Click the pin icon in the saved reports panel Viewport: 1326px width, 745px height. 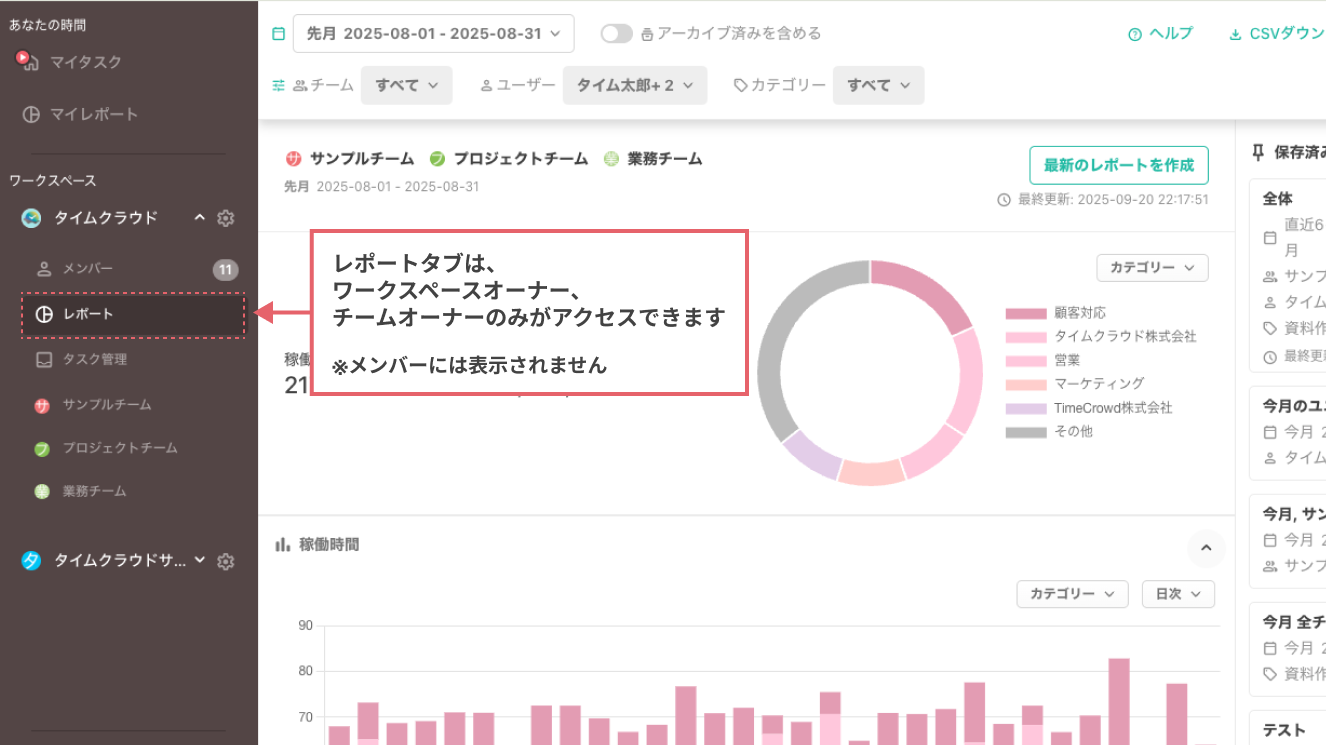click(1258, 152)
